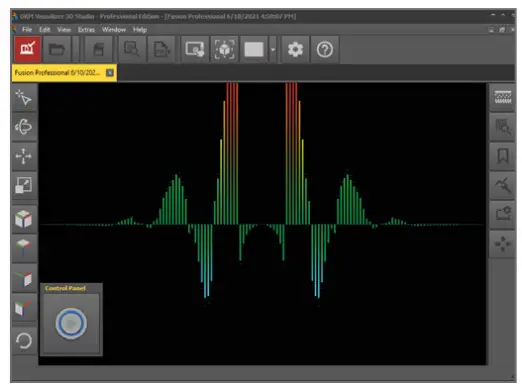Switch to left side plane view
The width and height of the screenshot is (522, 391).
[24, 307]
